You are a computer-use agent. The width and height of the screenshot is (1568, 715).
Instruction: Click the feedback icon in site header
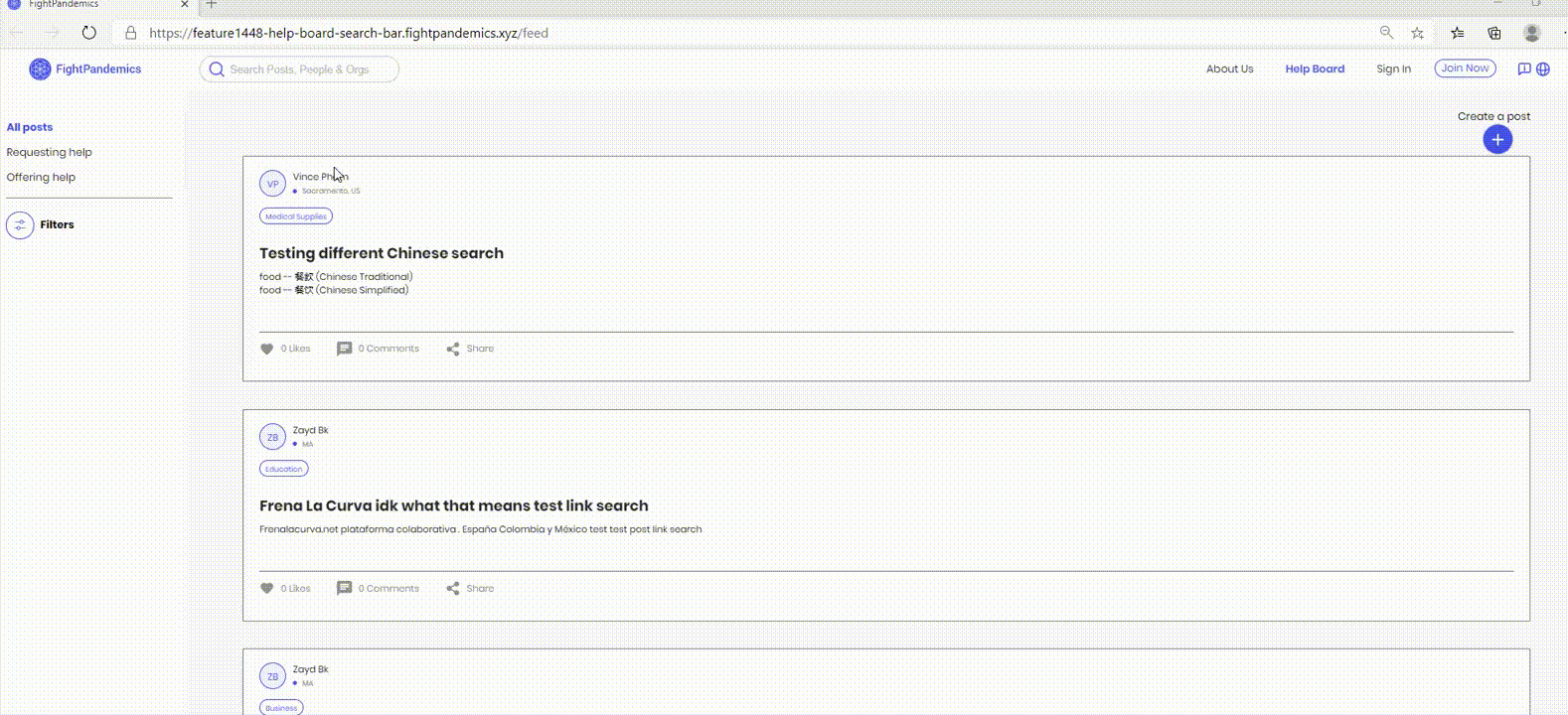[x=1524, y=69]
